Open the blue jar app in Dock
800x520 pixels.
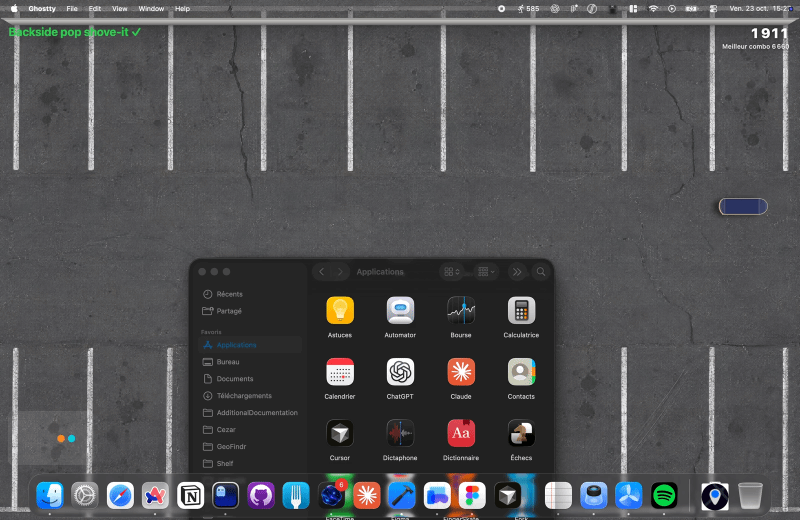click(593, 495)
